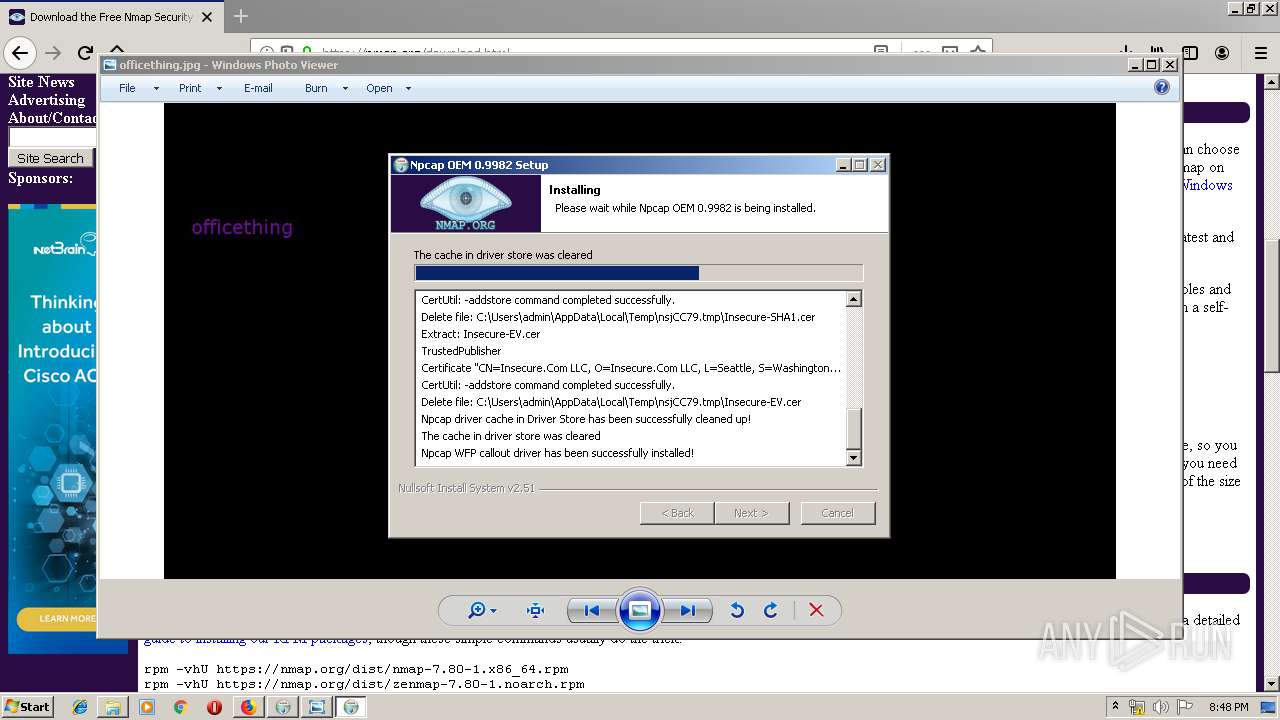This screenshot has height=720, width=1280.
Task: Delete the photo with the red X
Action: (x=816, y=610)
